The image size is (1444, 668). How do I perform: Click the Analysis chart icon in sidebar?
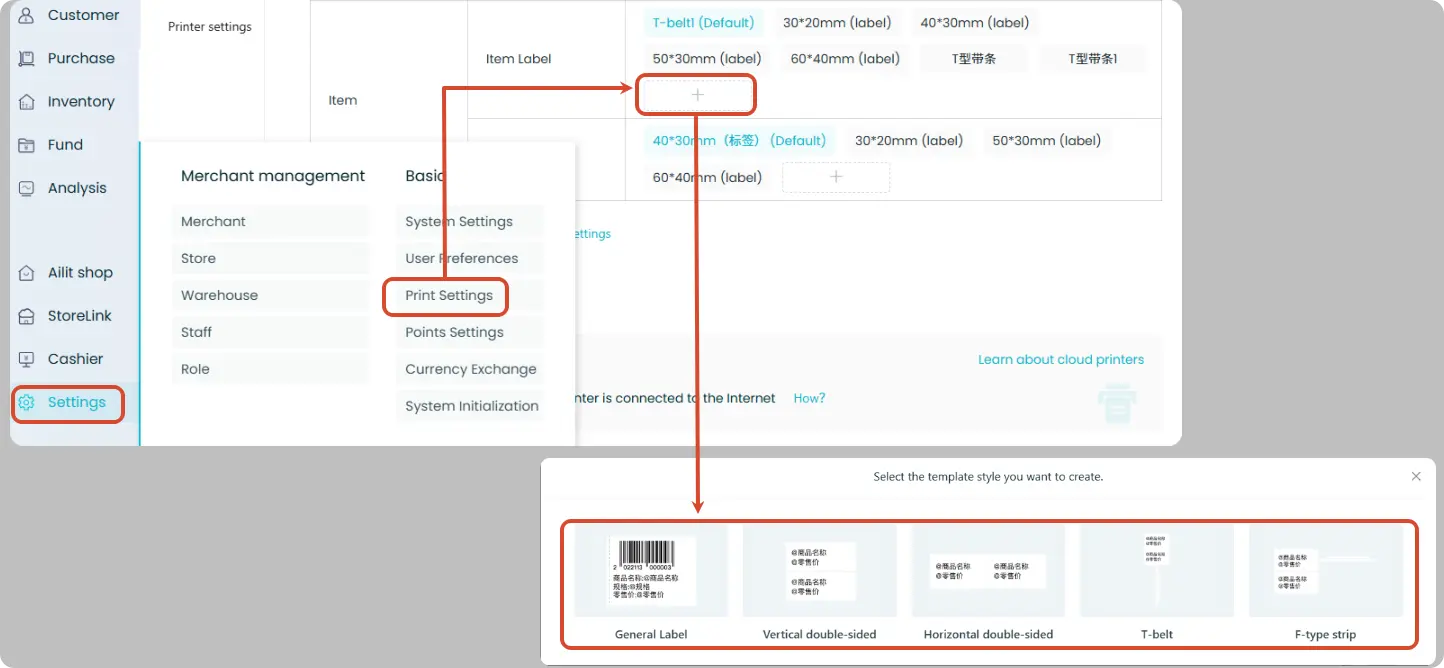pyautogui.click(x=27, y=187)
